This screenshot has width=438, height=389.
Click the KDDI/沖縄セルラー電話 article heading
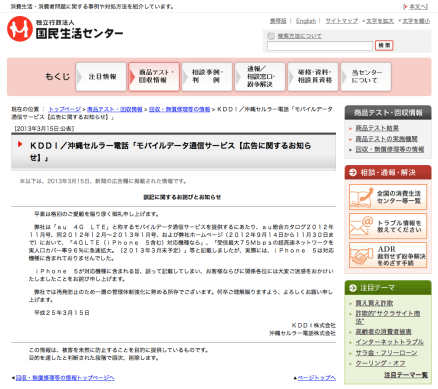pyautogui.click(x=170, y=151)
